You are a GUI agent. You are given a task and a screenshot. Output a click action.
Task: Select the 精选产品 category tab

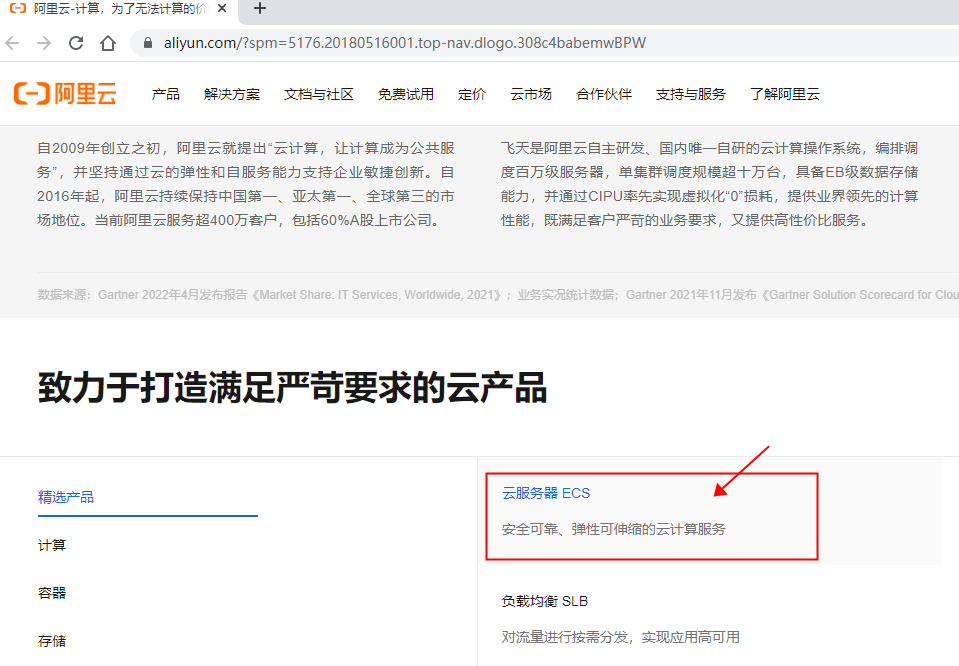[66, 497]
